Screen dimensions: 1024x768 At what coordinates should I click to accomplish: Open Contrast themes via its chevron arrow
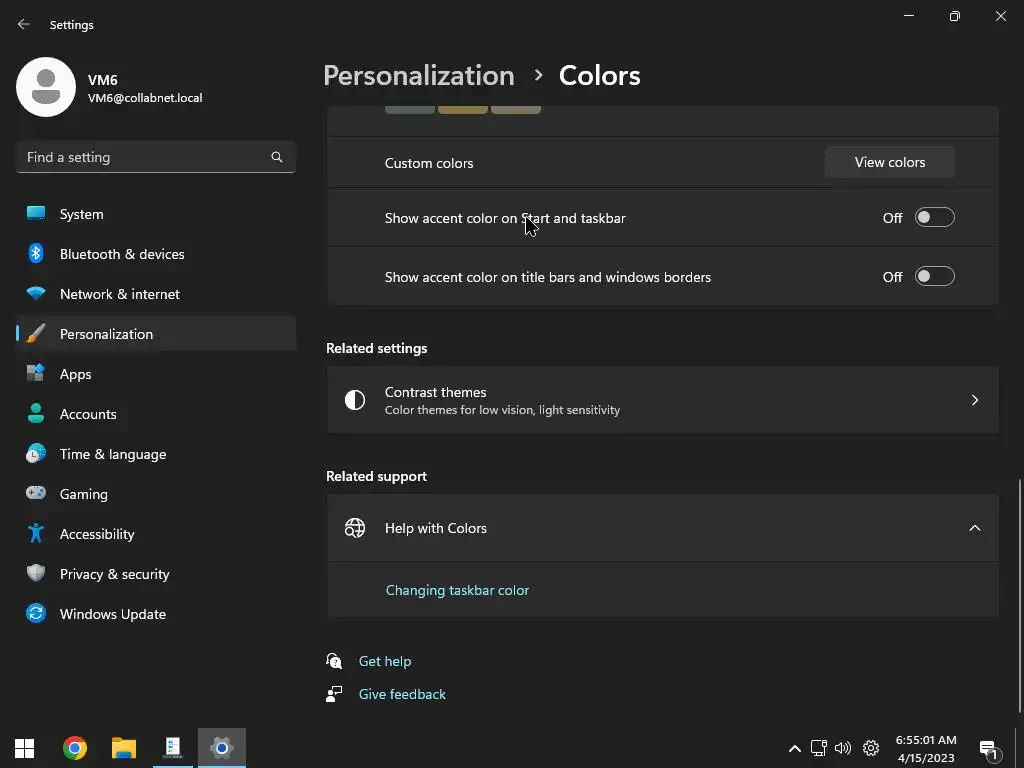tap(974, 400)
